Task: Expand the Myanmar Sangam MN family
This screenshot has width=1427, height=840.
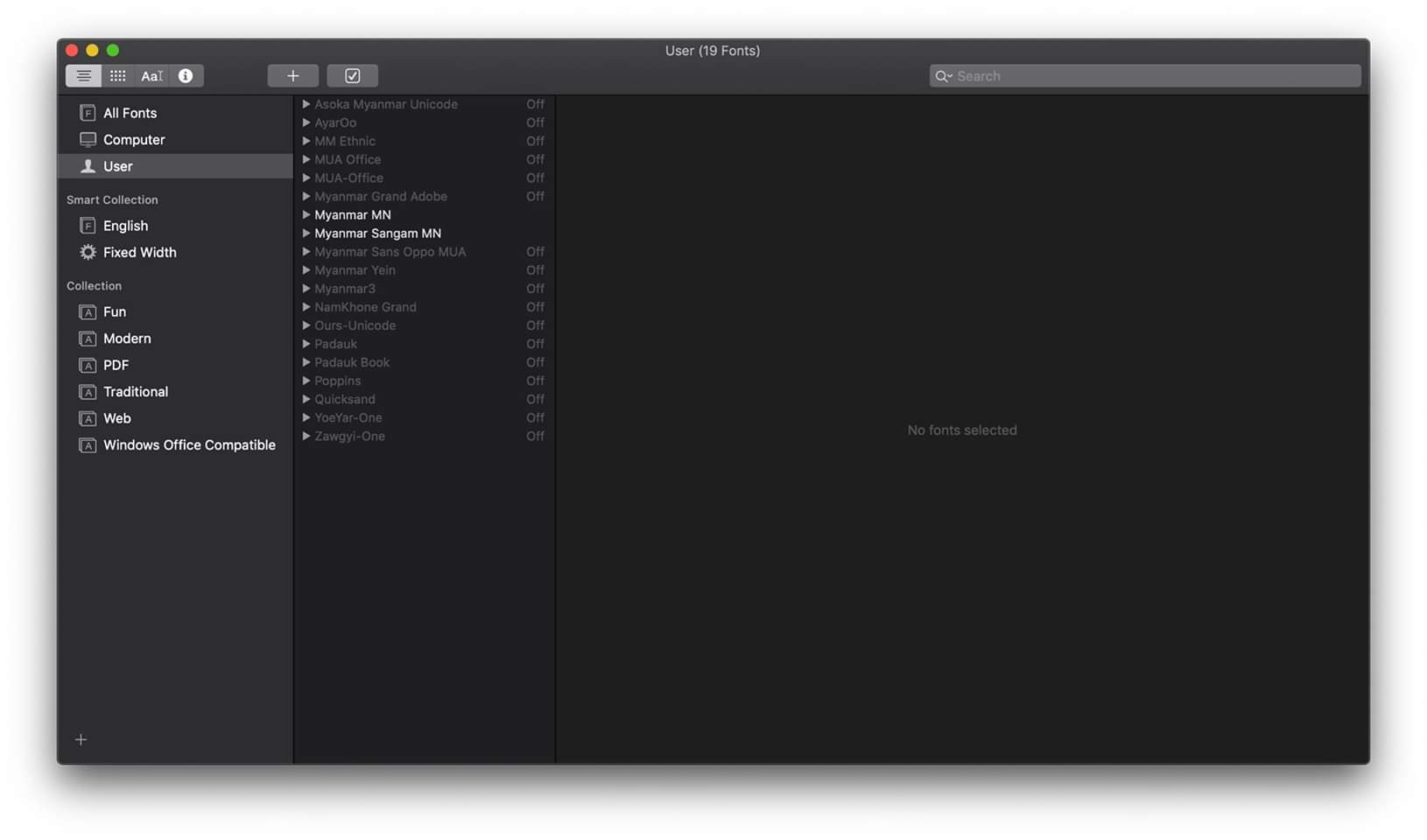Action: 306,233
